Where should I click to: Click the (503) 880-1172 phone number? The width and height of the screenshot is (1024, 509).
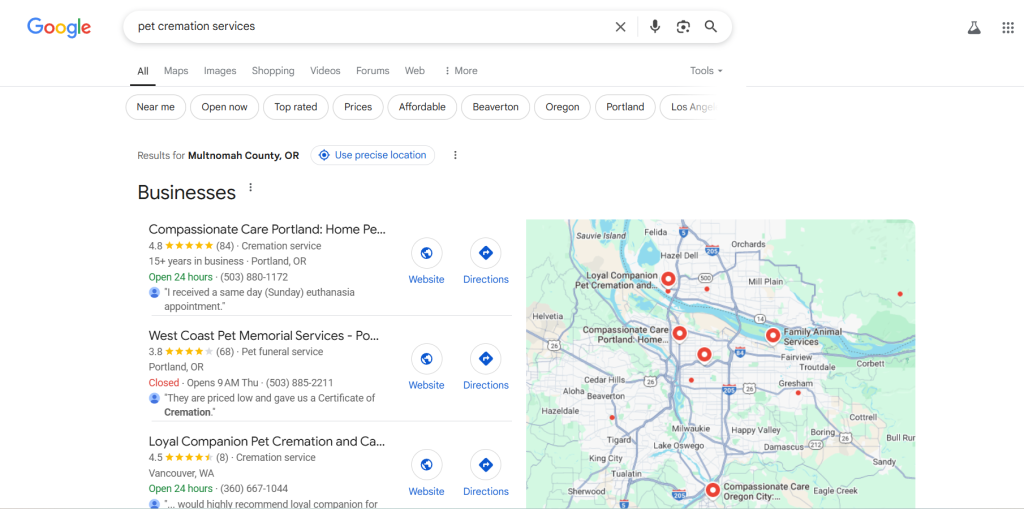coord(254,277)
